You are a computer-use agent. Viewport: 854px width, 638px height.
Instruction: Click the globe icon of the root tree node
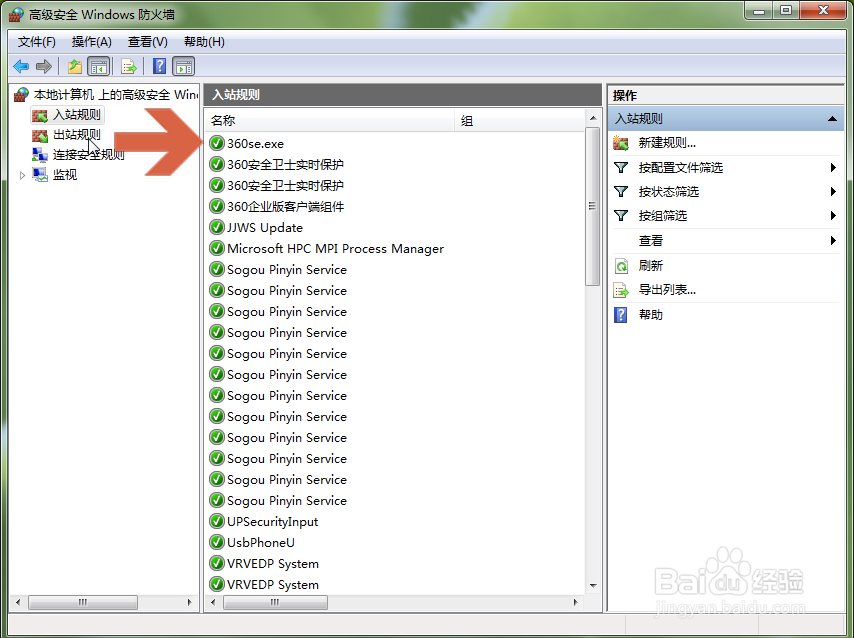21,95
